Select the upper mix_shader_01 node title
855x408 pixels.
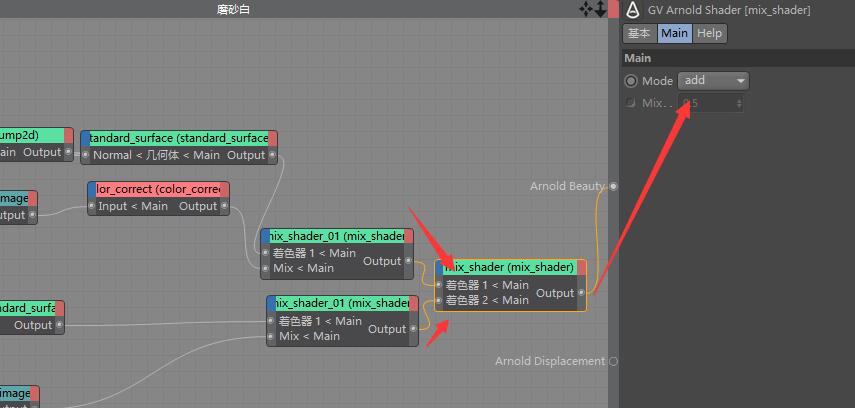337,236
